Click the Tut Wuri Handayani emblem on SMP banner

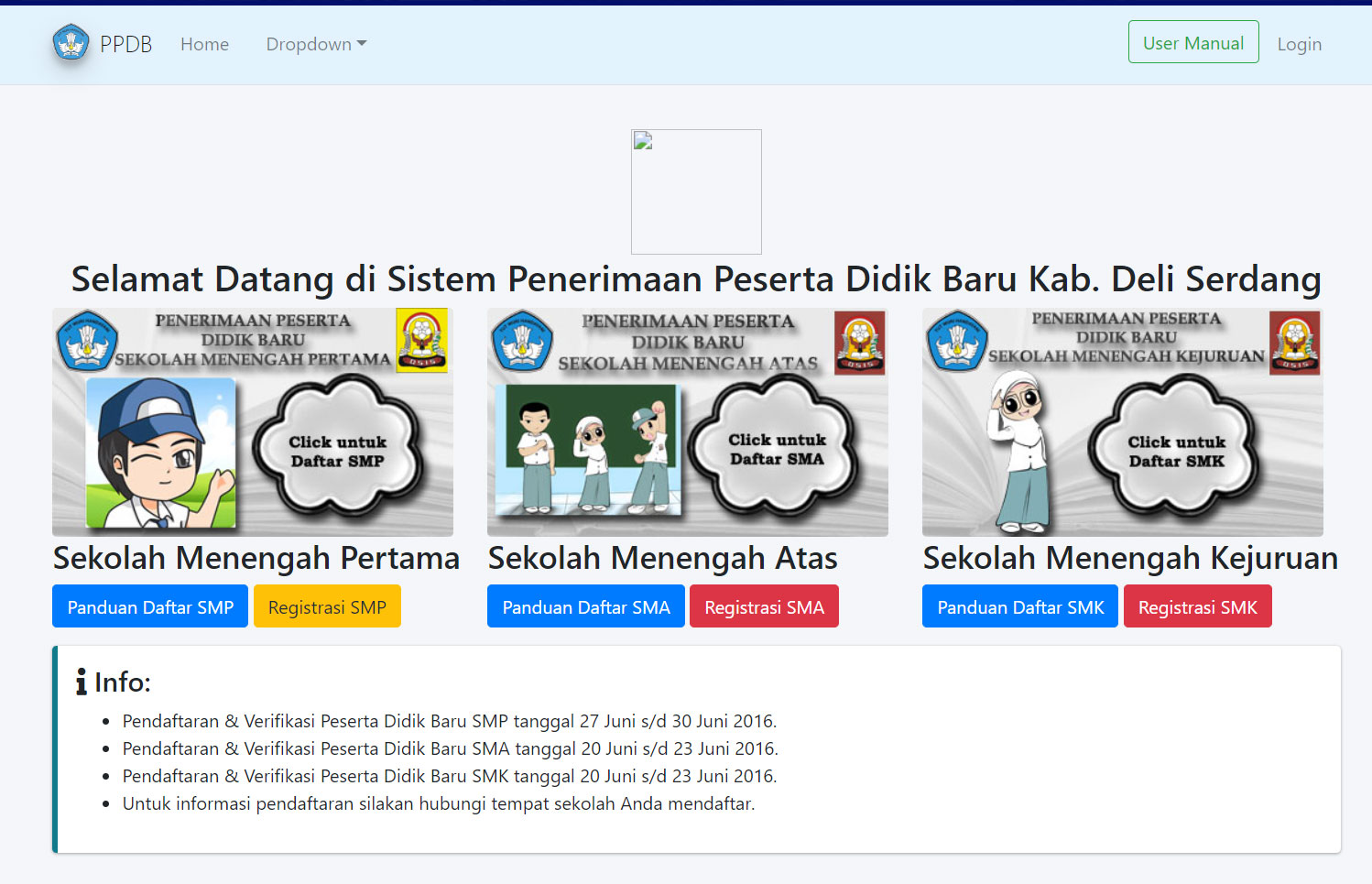87,340
